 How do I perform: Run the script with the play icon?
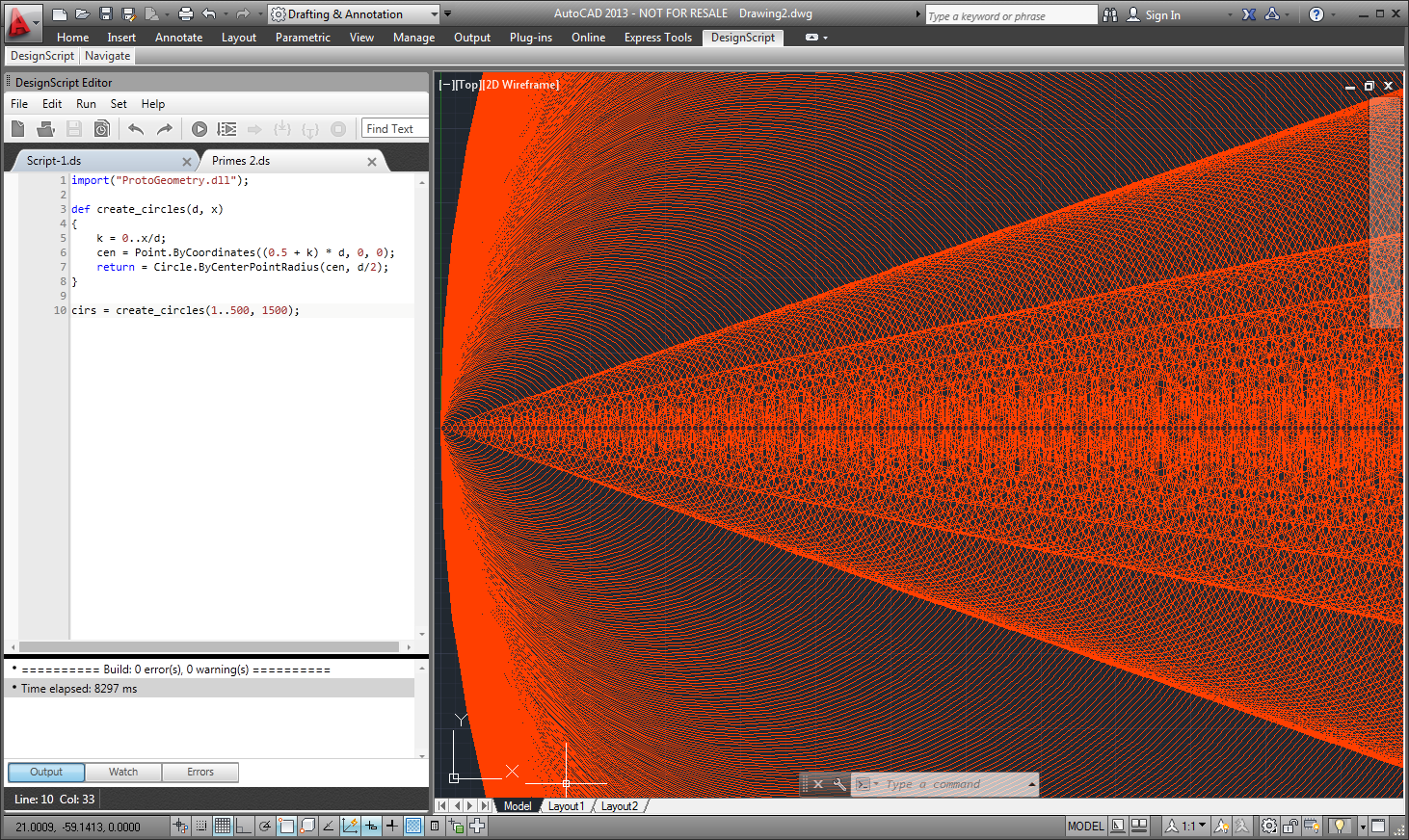[199, 129]
